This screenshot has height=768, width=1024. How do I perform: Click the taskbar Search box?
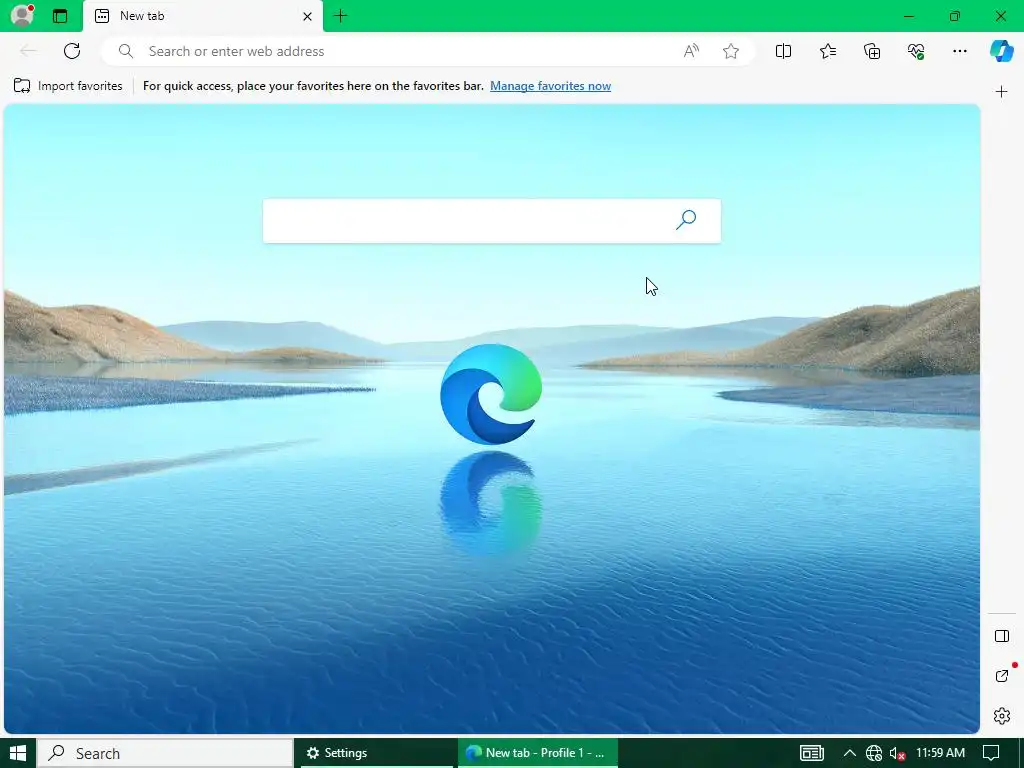(x=165, y=753)
